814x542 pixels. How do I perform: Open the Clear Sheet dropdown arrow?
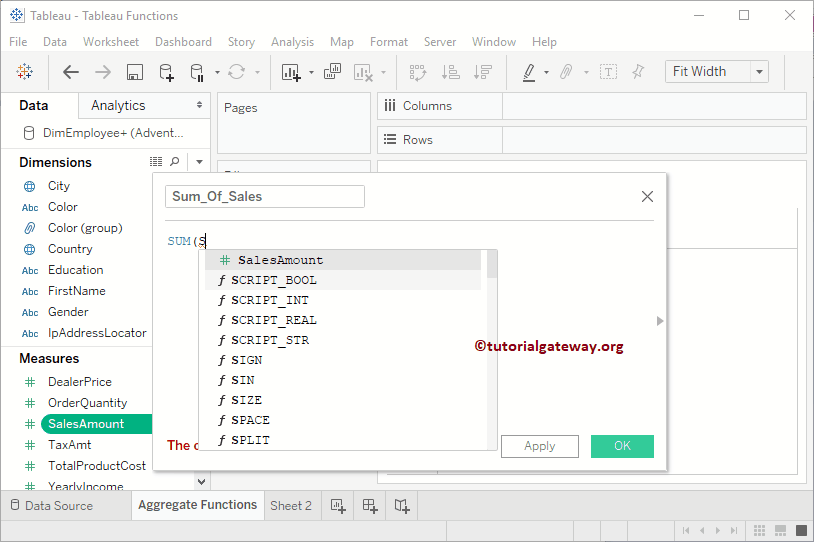click(x=383, y=72)
